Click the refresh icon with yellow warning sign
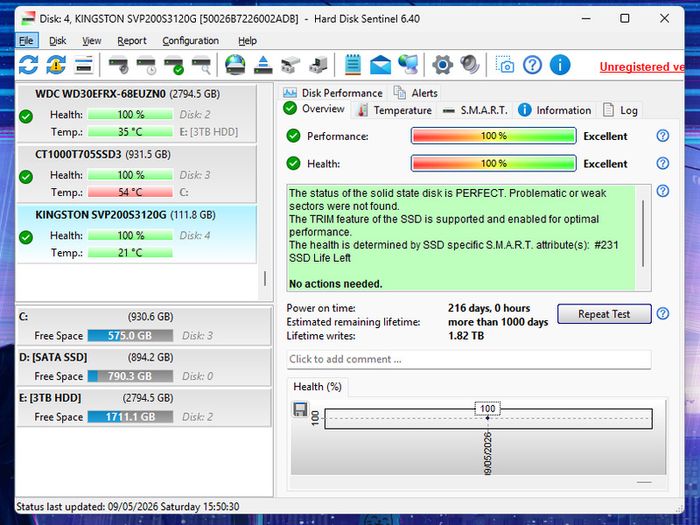The height and width of the screenshot is (525, 700). pyautogui.click(x=56, y=65)
